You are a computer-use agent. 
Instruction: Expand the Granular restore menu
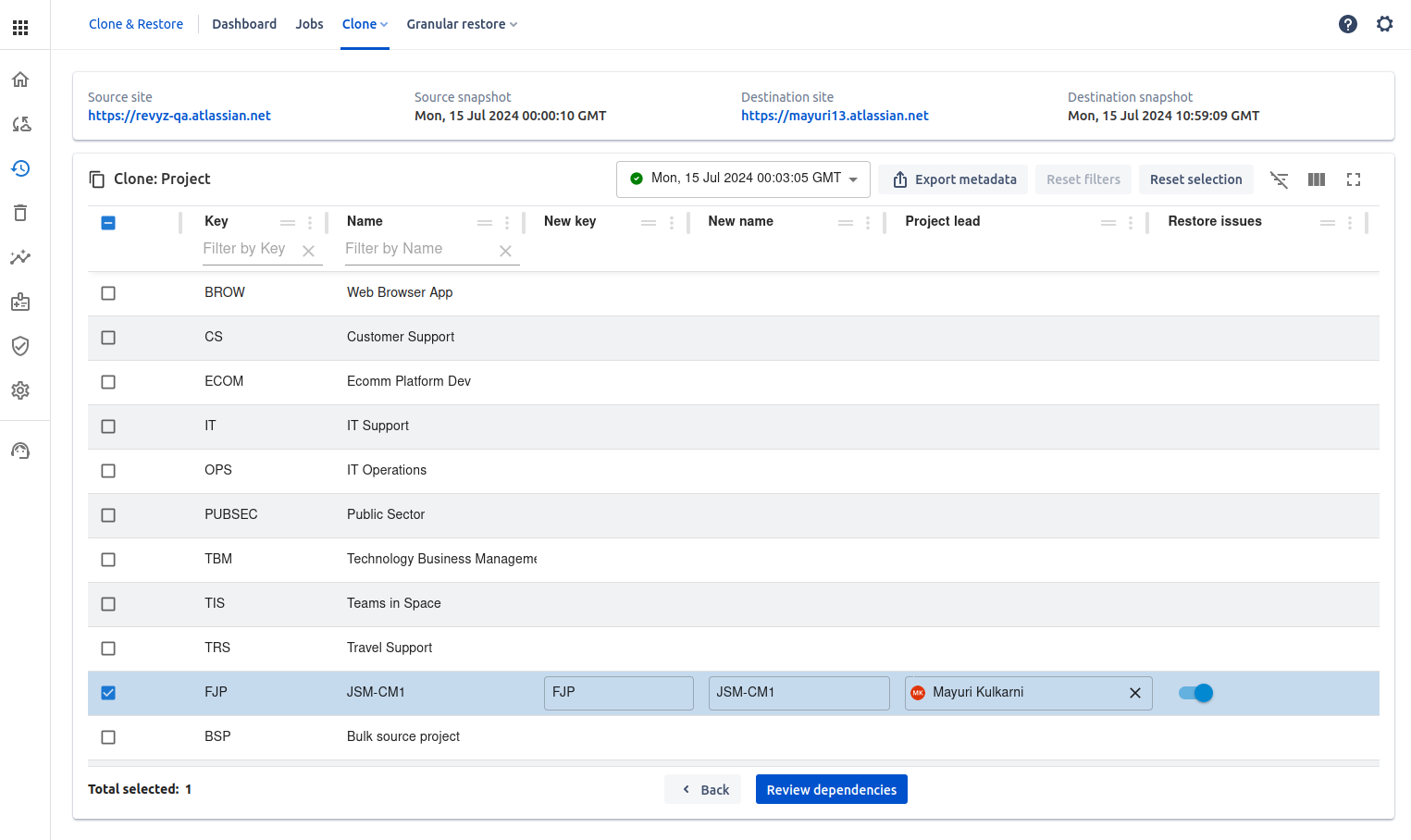point(462,24)
